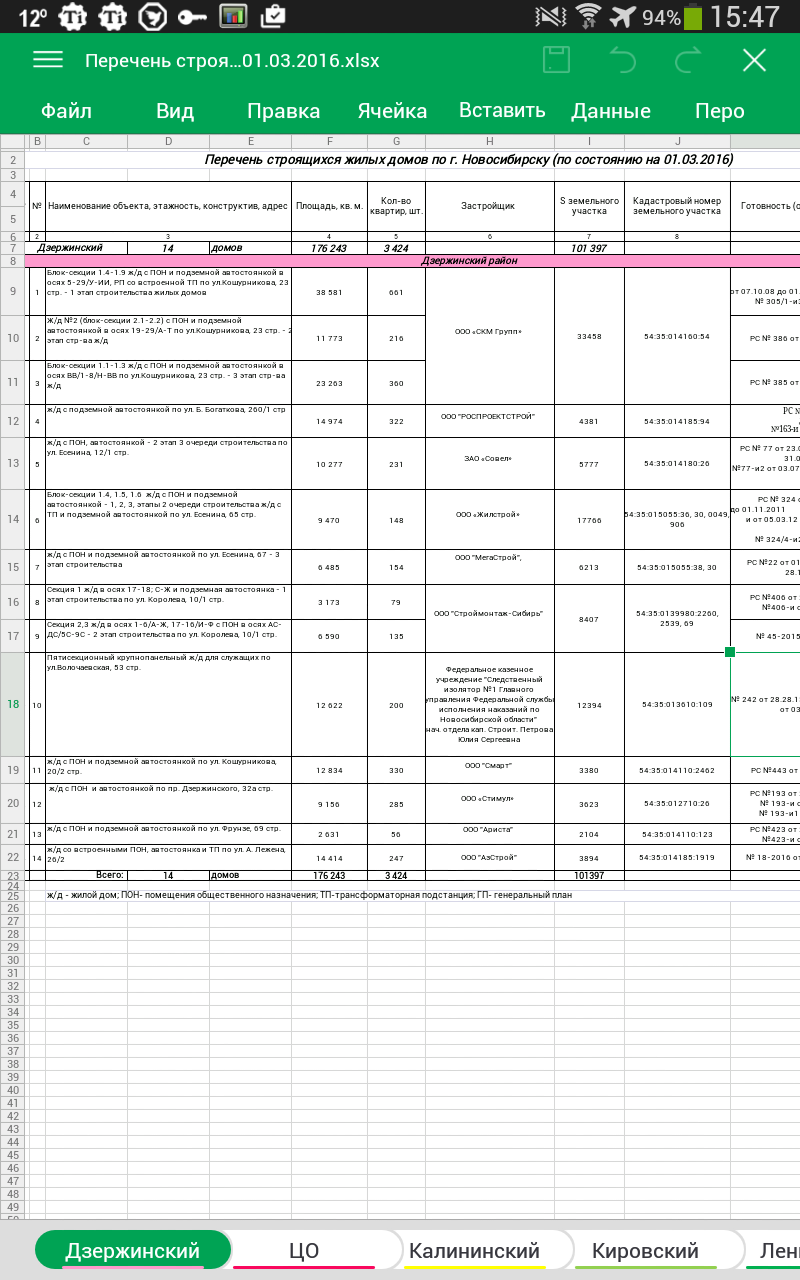Image resolution: width=800 pixels, height=1280 pixels.
Task: Open the Файл menu
Action: pos(67,111)
